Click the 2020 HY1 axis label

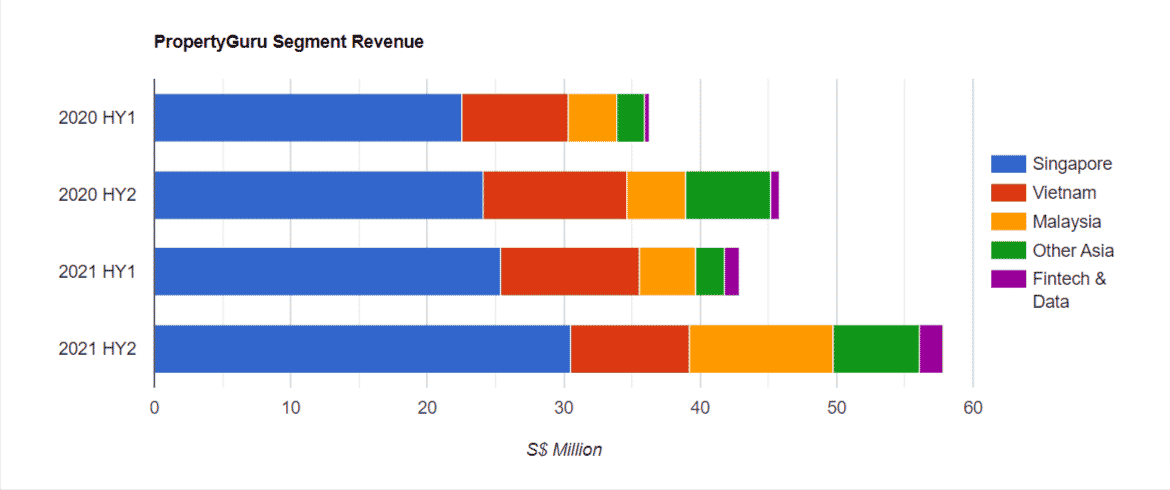coord(97,118)
